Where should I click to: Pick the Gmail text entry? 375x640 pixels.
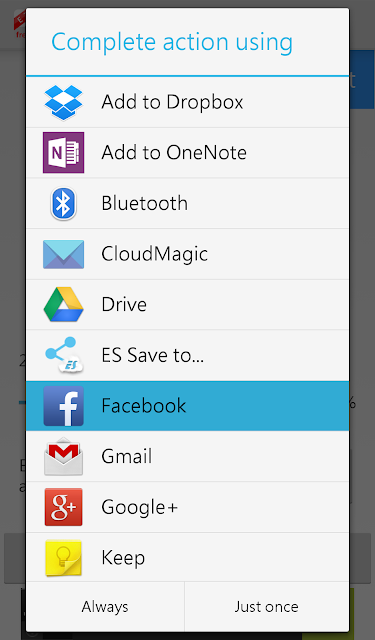click(x=126, y=456)
